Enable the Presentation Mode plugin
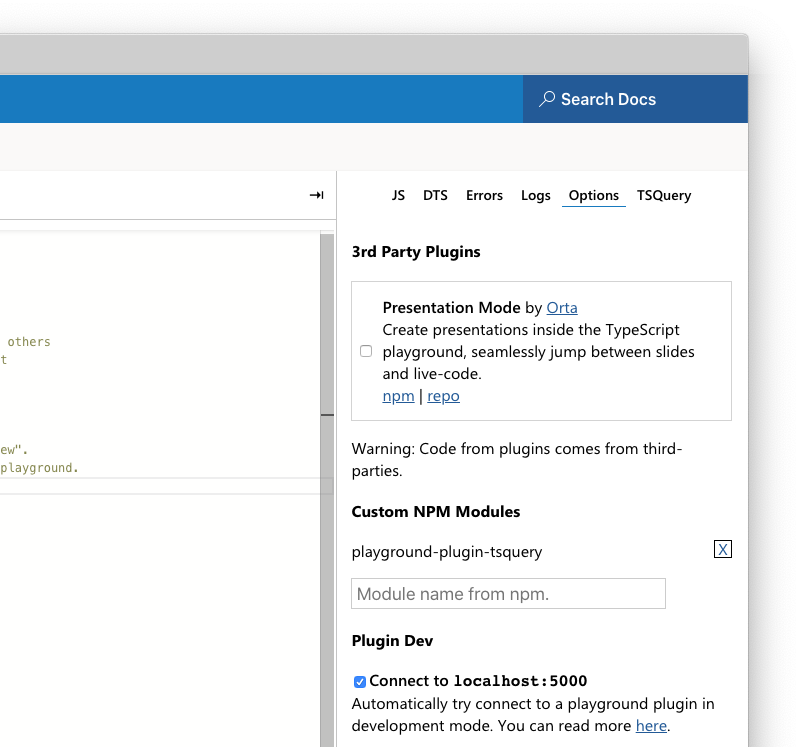 tap(366, 351)
